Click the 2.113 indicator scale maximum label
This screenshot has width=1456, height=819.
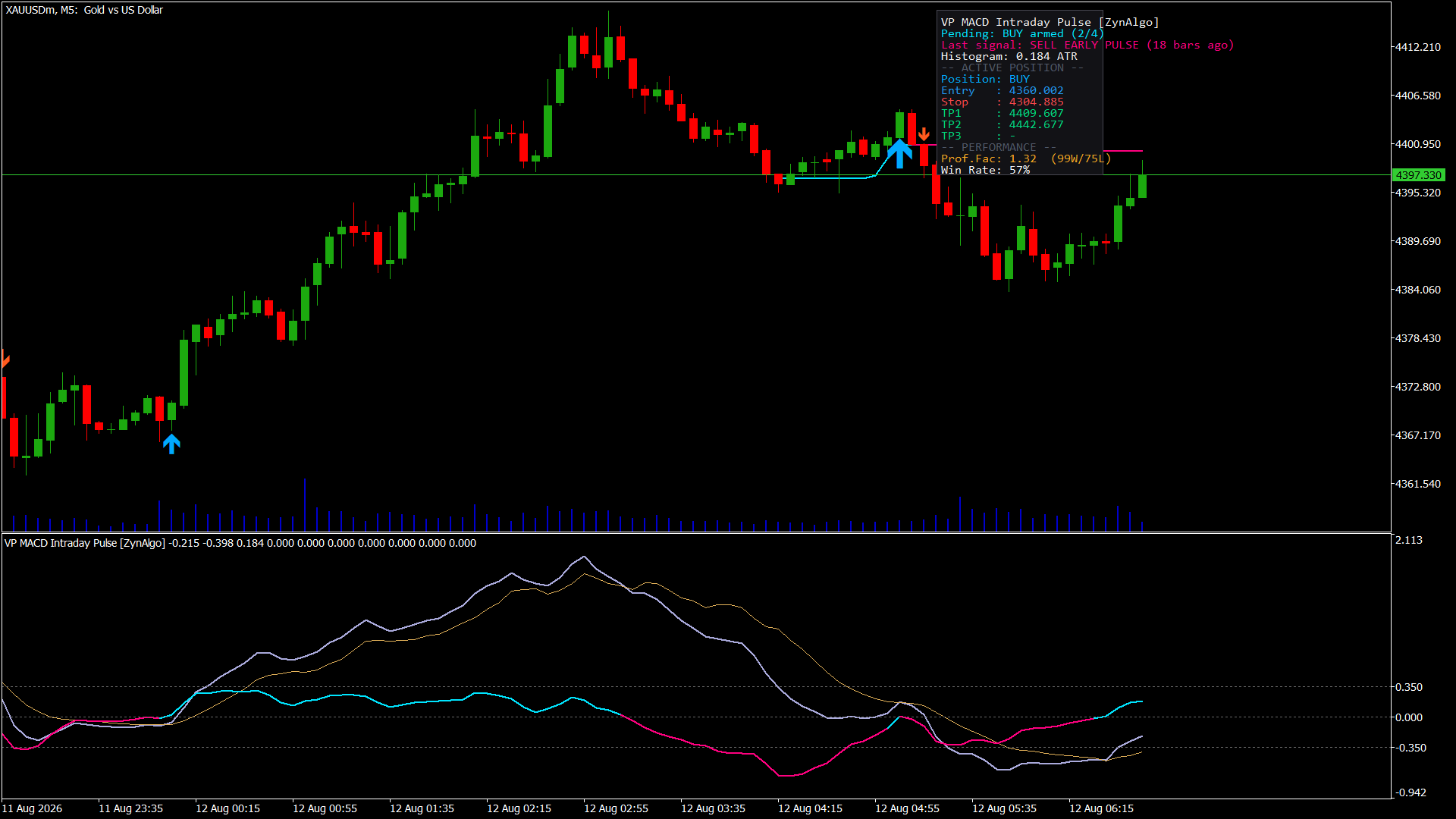coord(1409,540)
